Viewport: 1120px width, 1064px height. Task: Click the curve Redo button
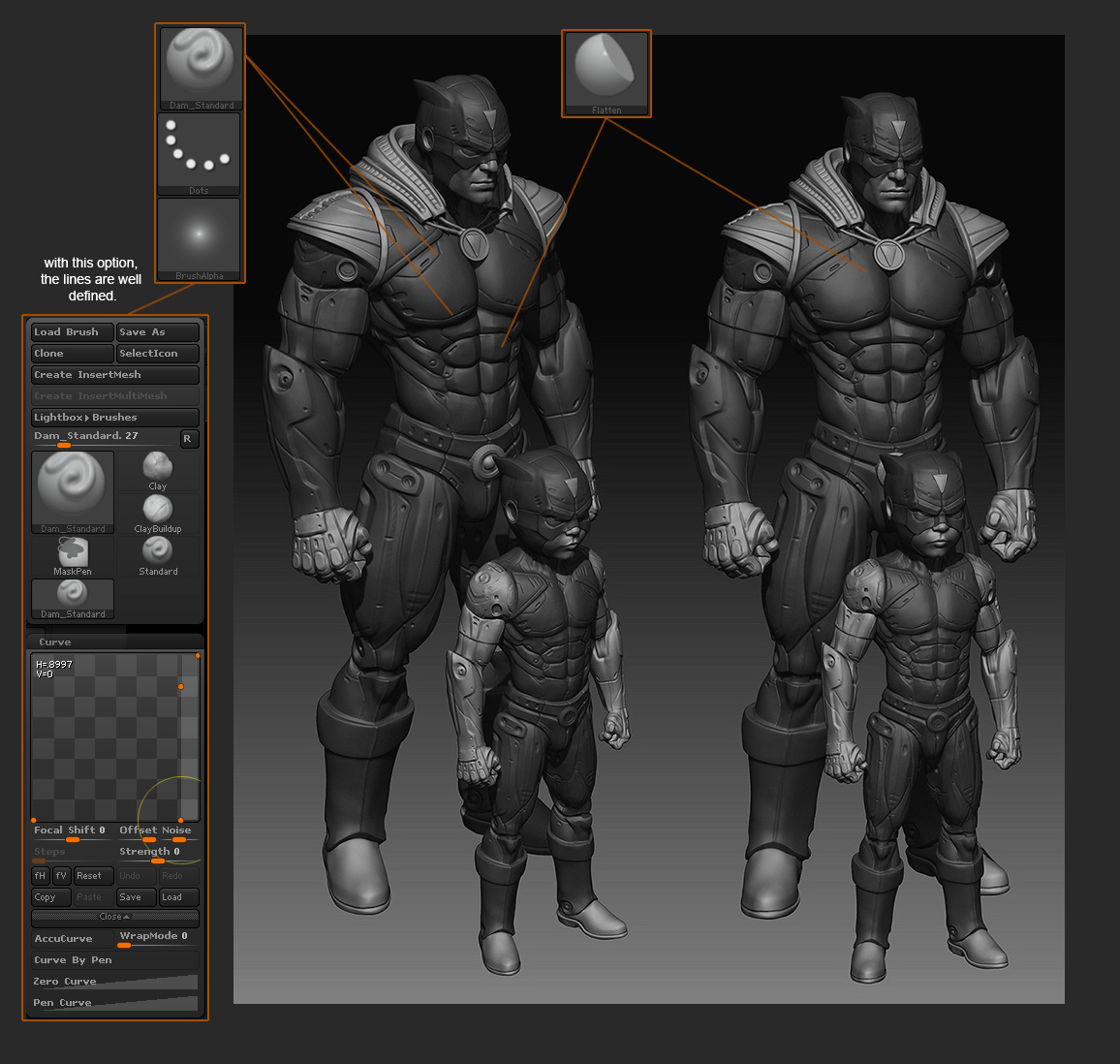[178, 876]
